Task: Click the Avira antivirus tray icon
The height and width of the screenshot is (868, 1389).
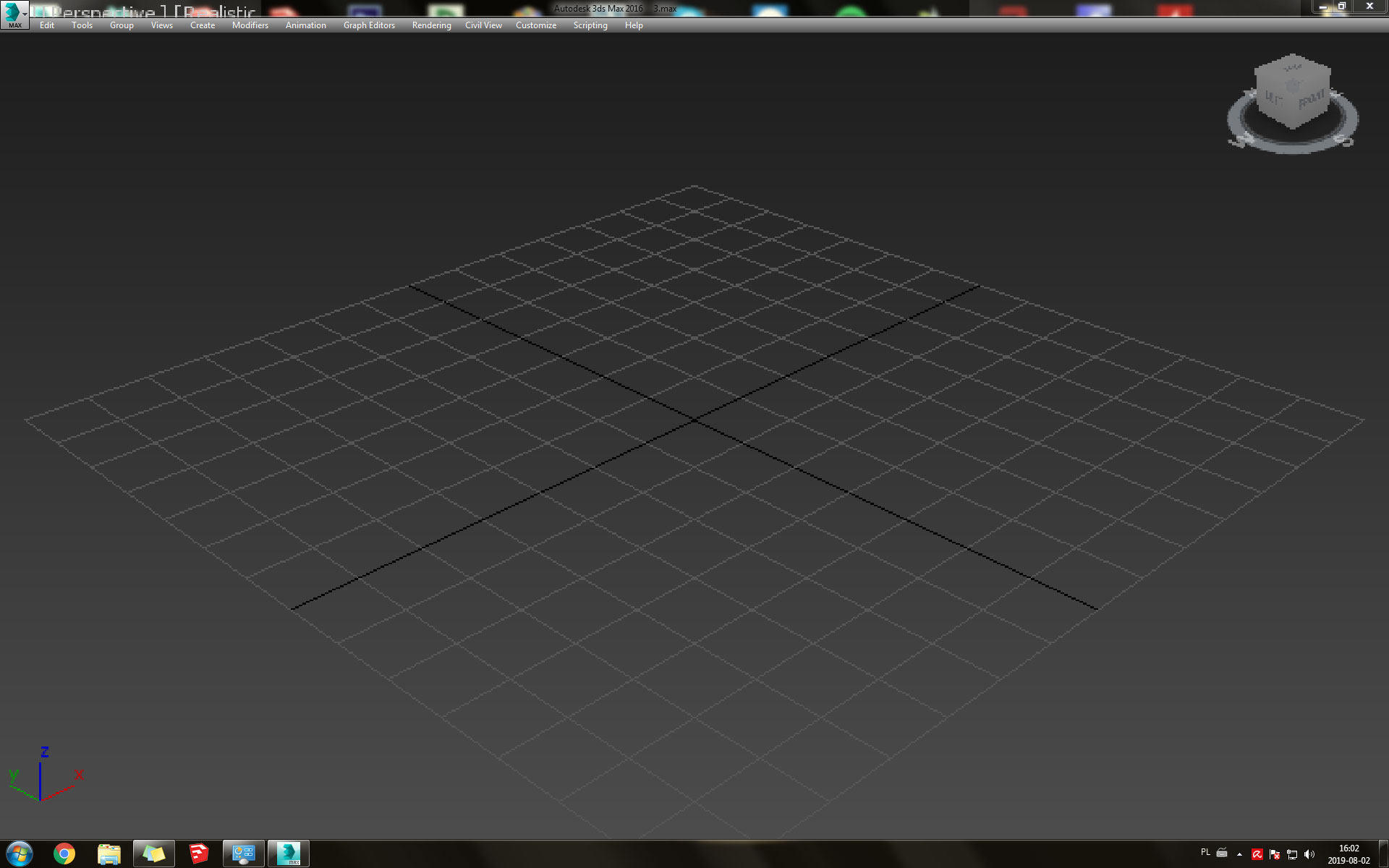Action: (x=1257, y=854)
